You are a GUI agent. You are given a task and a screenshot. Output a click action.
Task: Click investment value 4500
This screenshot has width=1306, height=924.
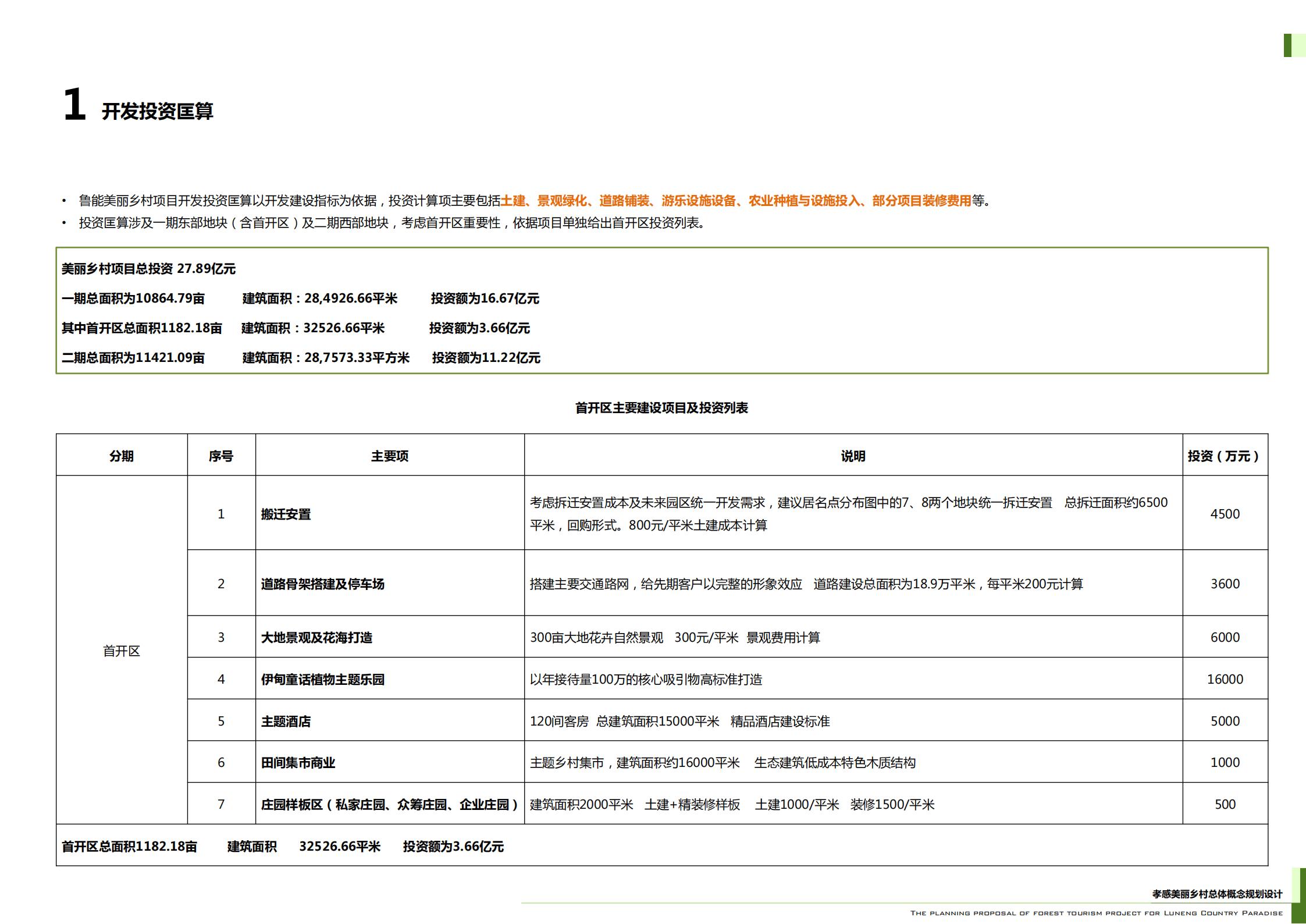pos(1225,514)
